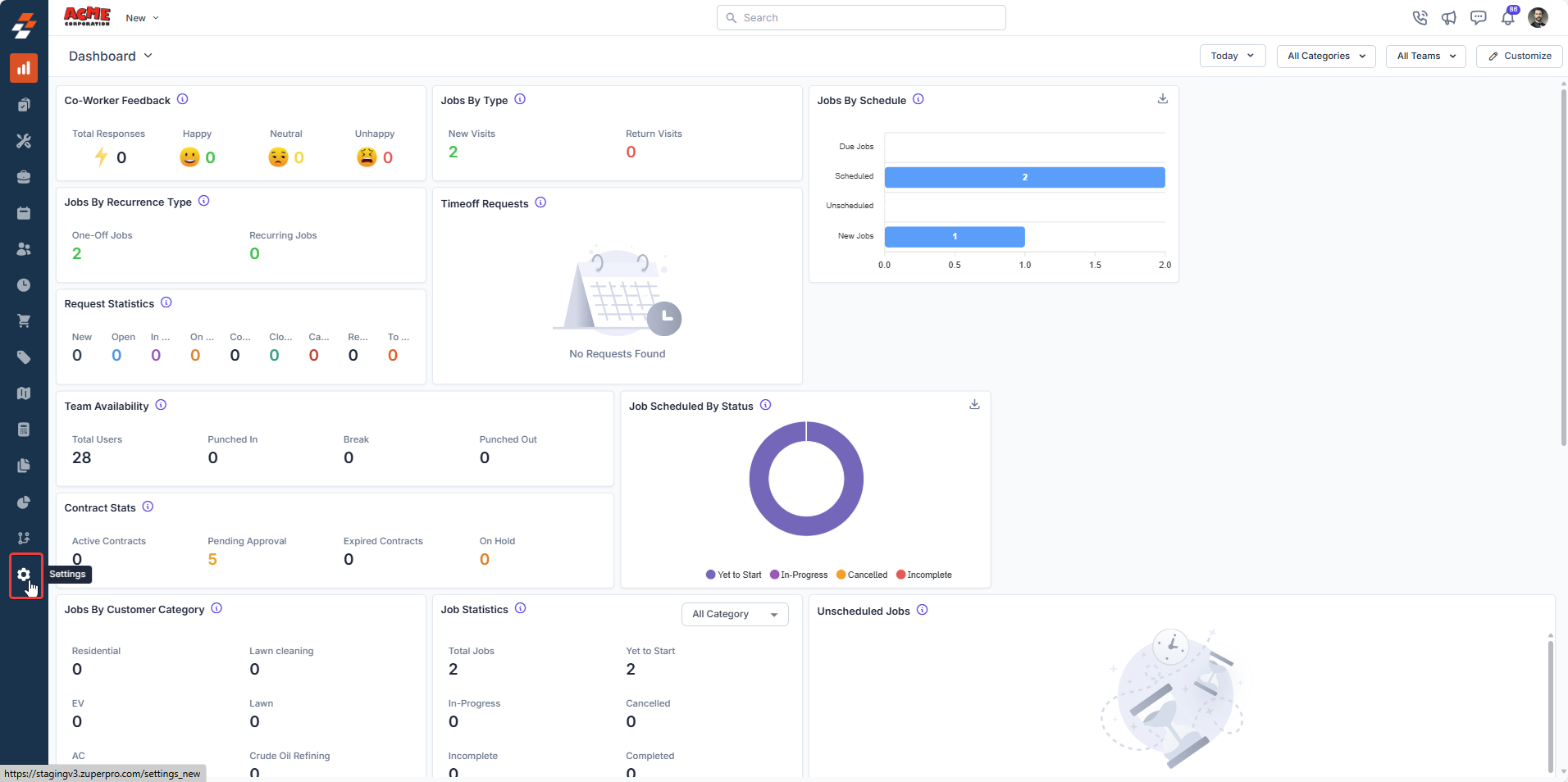Open the chat message icon
The width and height of the screenshot is (1568, 782).
pyautogui.click(x=1479, y=17)
